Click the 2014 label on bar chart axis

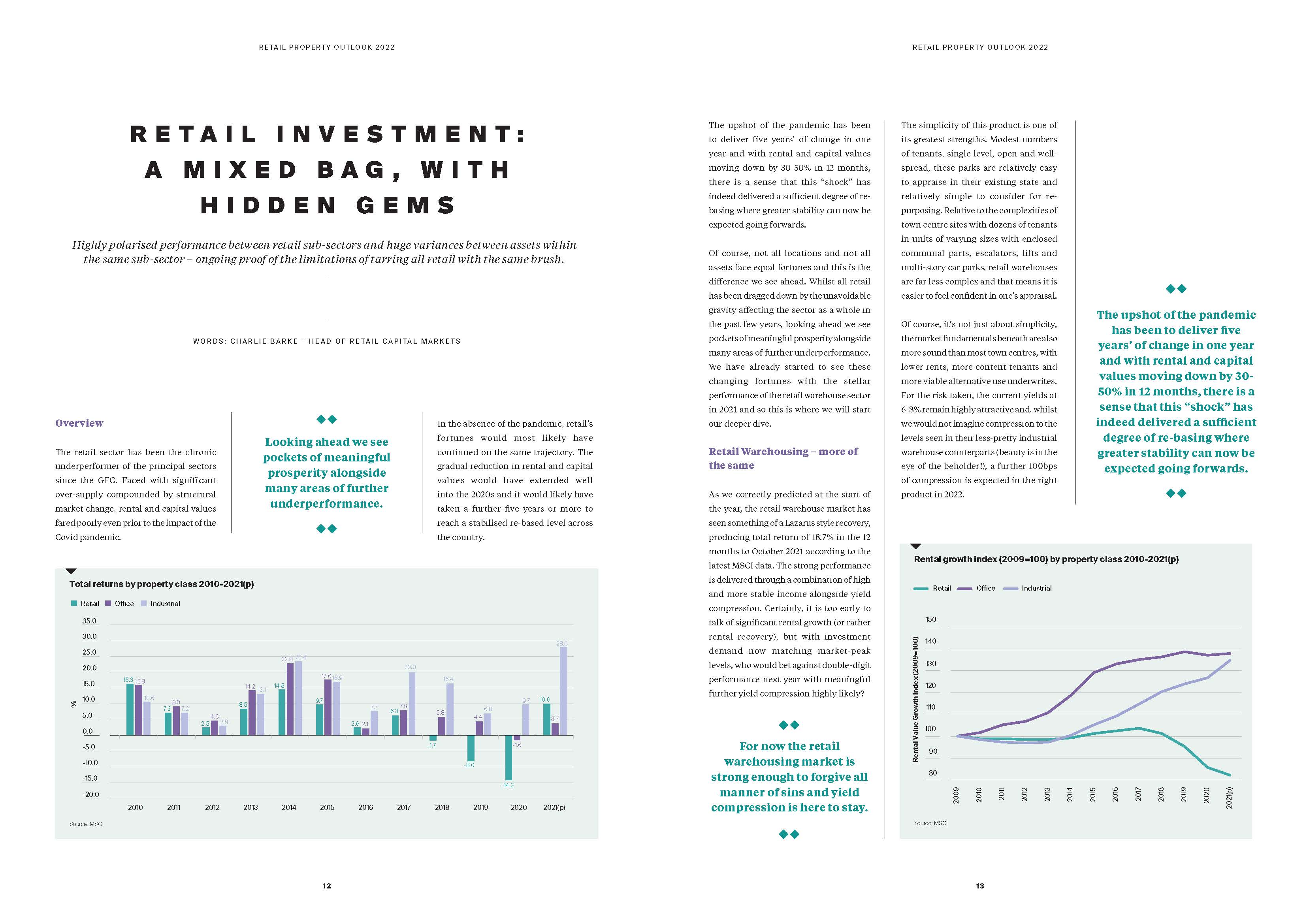pos(288,807)
